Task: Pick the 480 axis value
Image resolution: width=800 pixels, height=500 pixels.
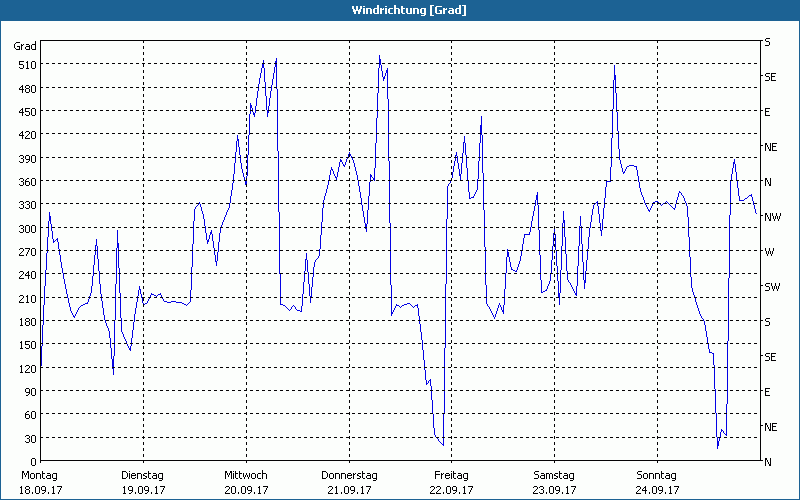Action: pos(28,89)
